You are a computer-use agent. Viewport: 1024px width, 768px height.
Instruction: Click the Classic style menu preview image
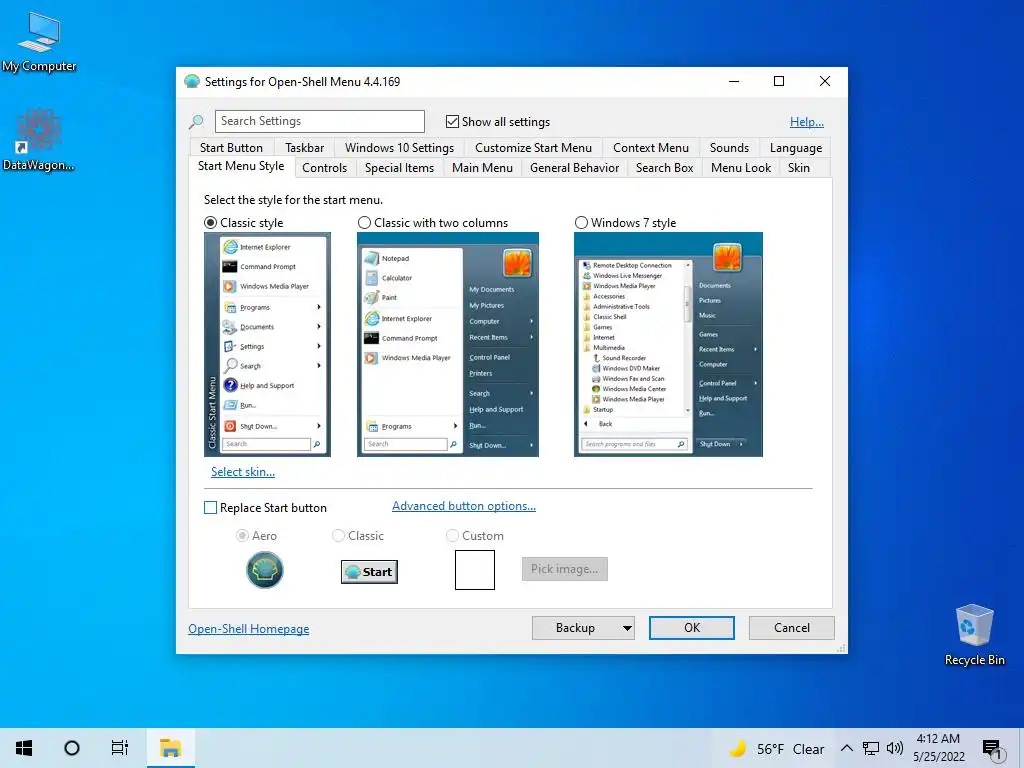coord(267,345)
